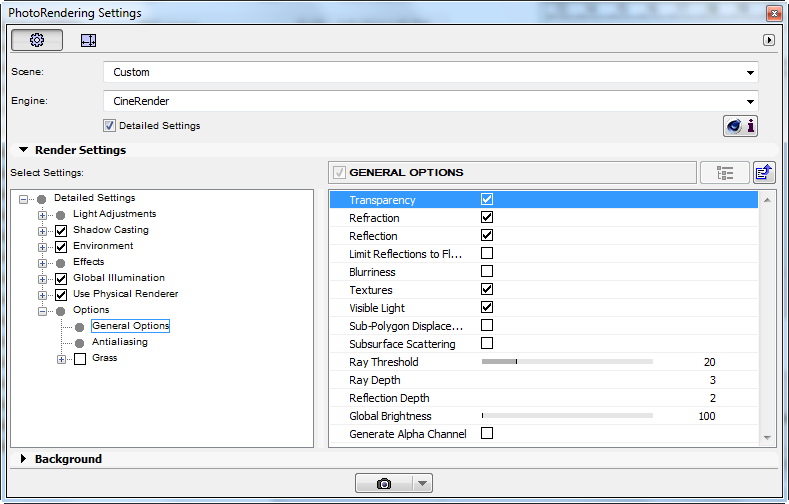The image size is (789, 504).
Task: Expand the Effects tree node
Action: 42,263
